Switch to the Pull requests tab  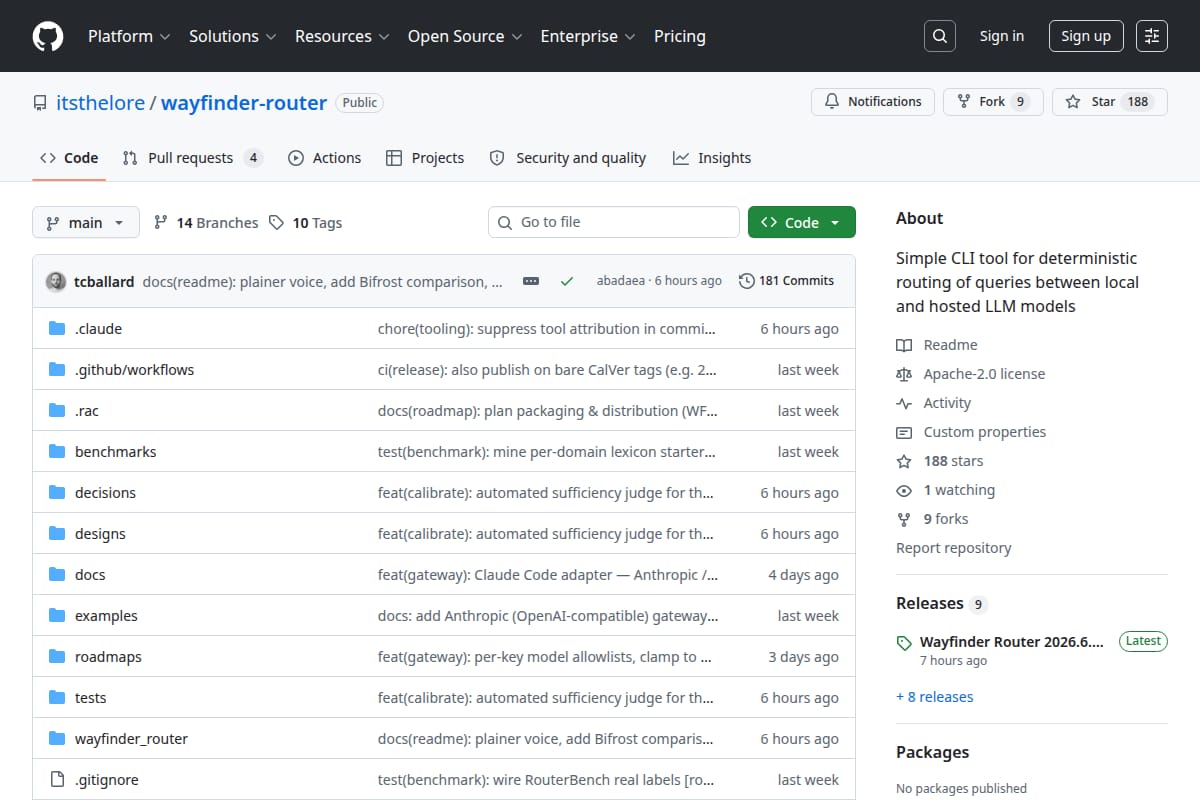coord(192,158)
